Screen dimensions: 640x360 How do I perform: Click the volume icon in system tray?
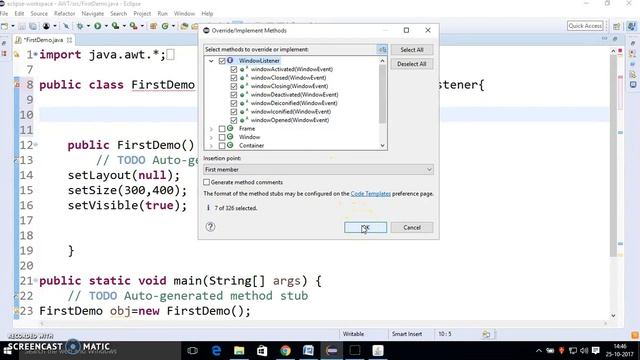tap(584, 351)
